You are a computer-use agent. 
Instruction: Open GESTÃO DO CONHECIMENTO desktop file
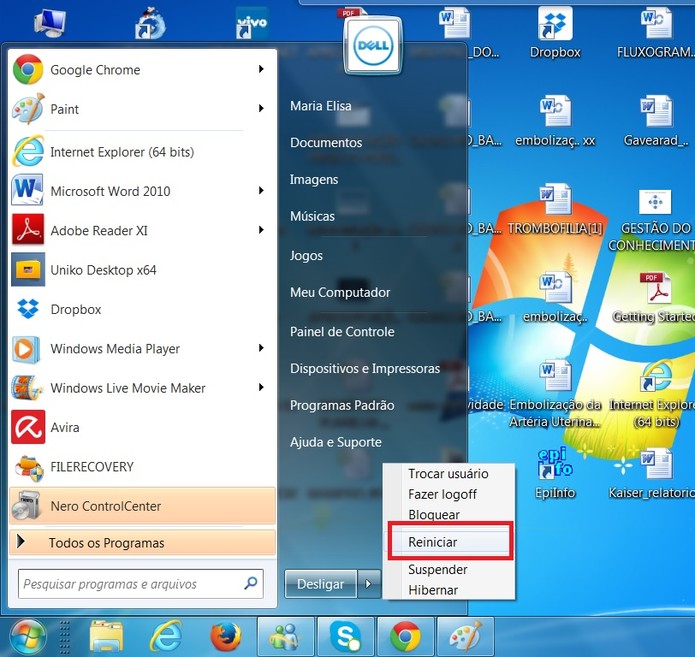pyautogui.click(x=654, y=218)
